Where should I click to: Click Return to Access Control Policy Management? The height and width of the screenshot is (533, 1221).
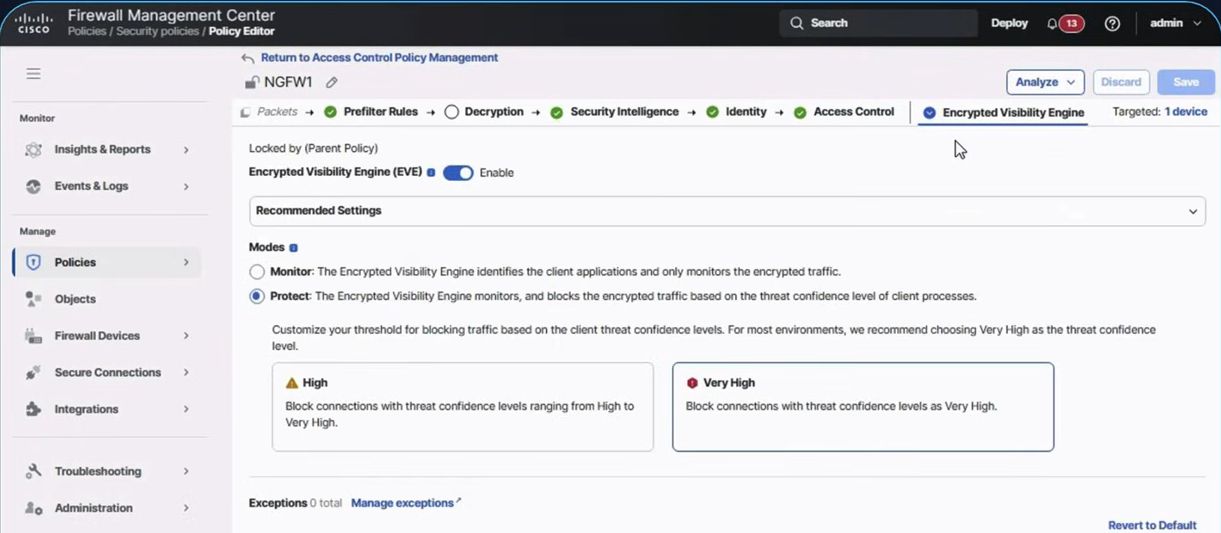click(x=379, y=58)
